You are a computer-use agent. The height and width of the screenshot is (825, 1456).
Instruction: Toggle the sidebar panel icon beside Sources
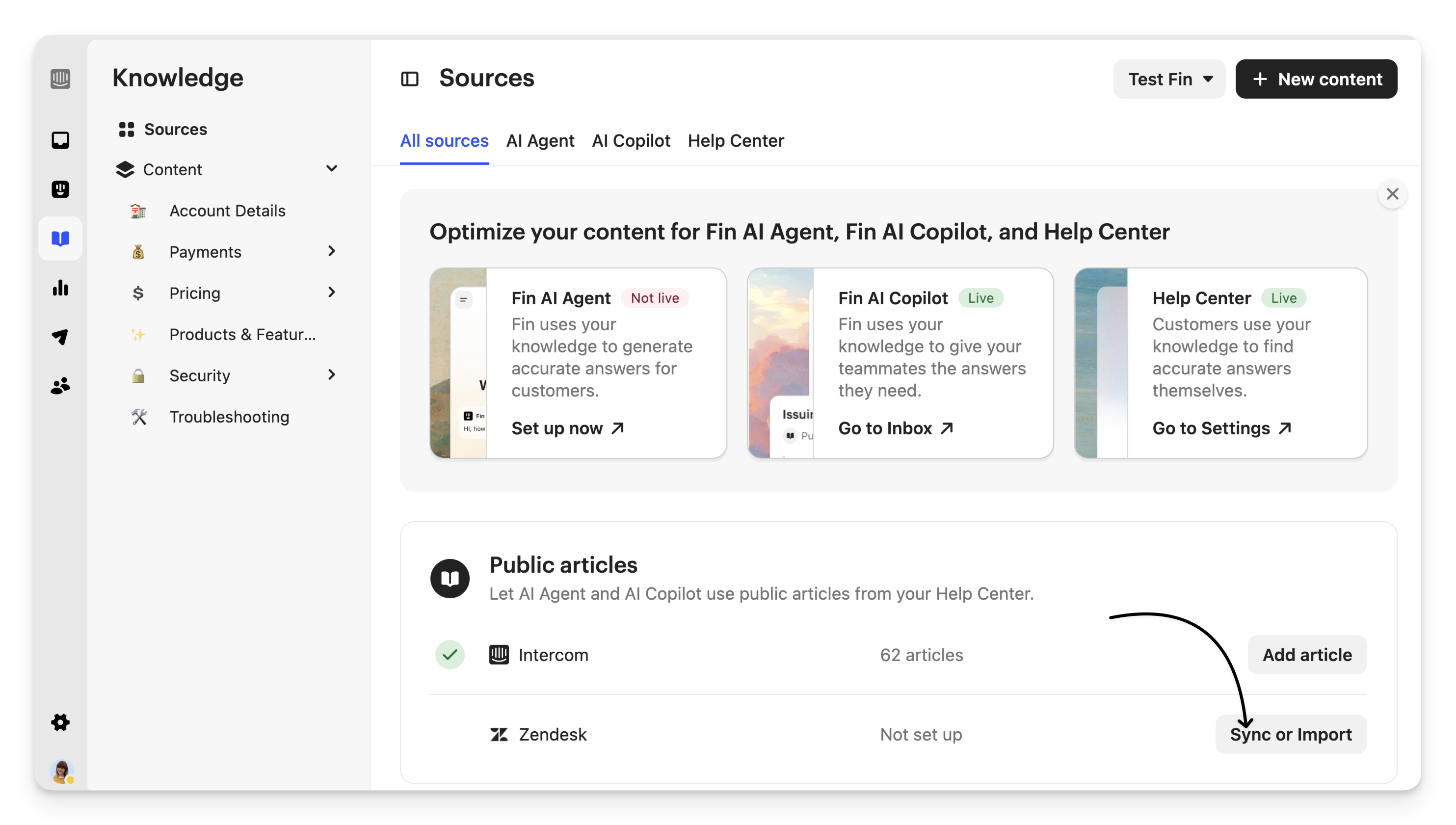point(410,79)
